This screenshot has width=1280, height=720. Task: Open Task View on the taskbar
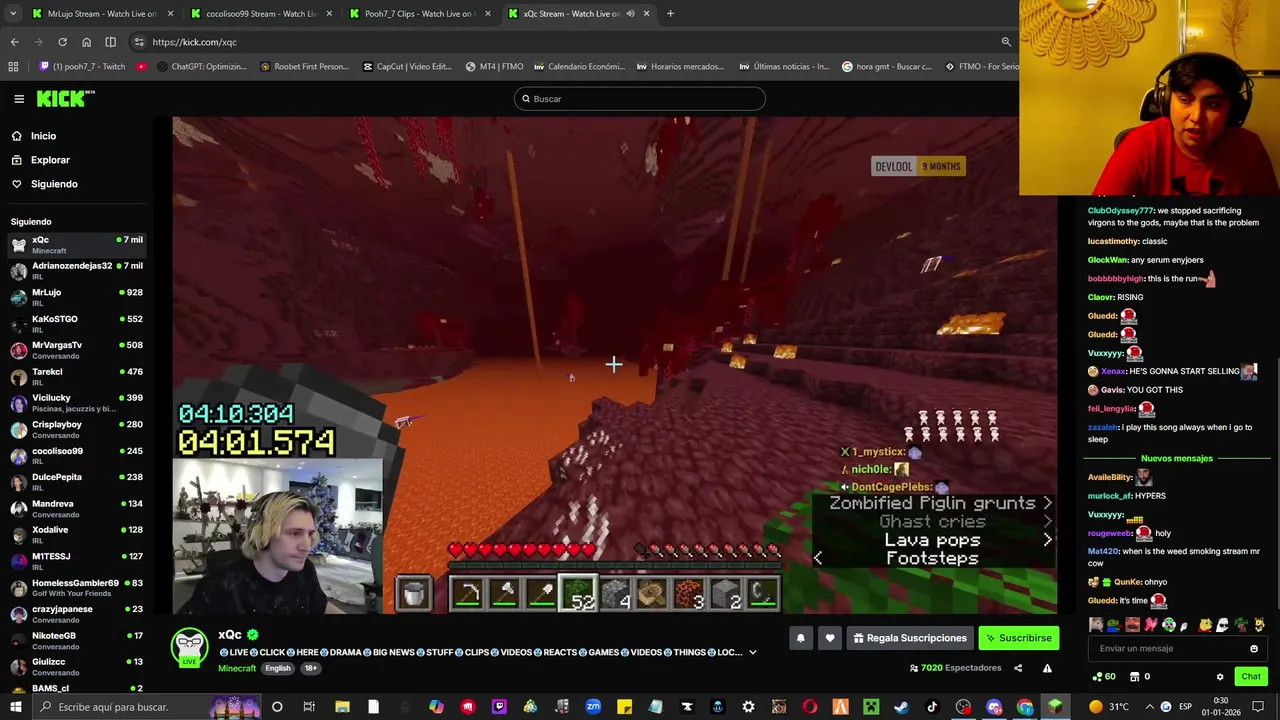[x=309, y=707]
